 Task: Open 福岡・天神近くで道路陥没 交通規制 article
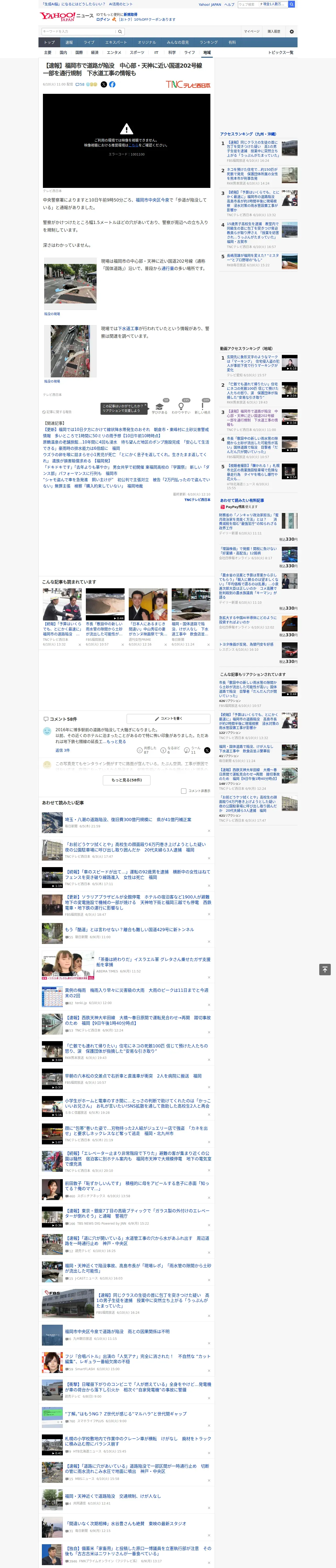[x=113, y=1496]
